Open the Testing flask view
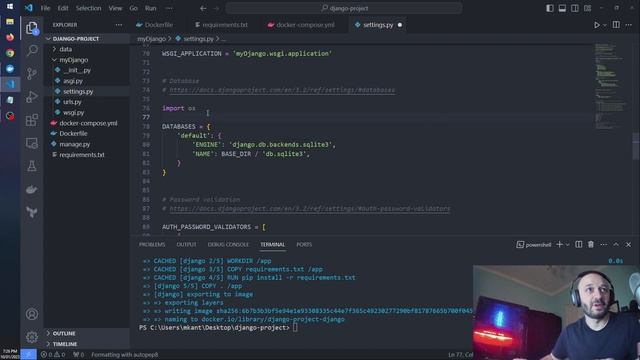This screenshot has width=640, height=360. click(x=32, y=166)
